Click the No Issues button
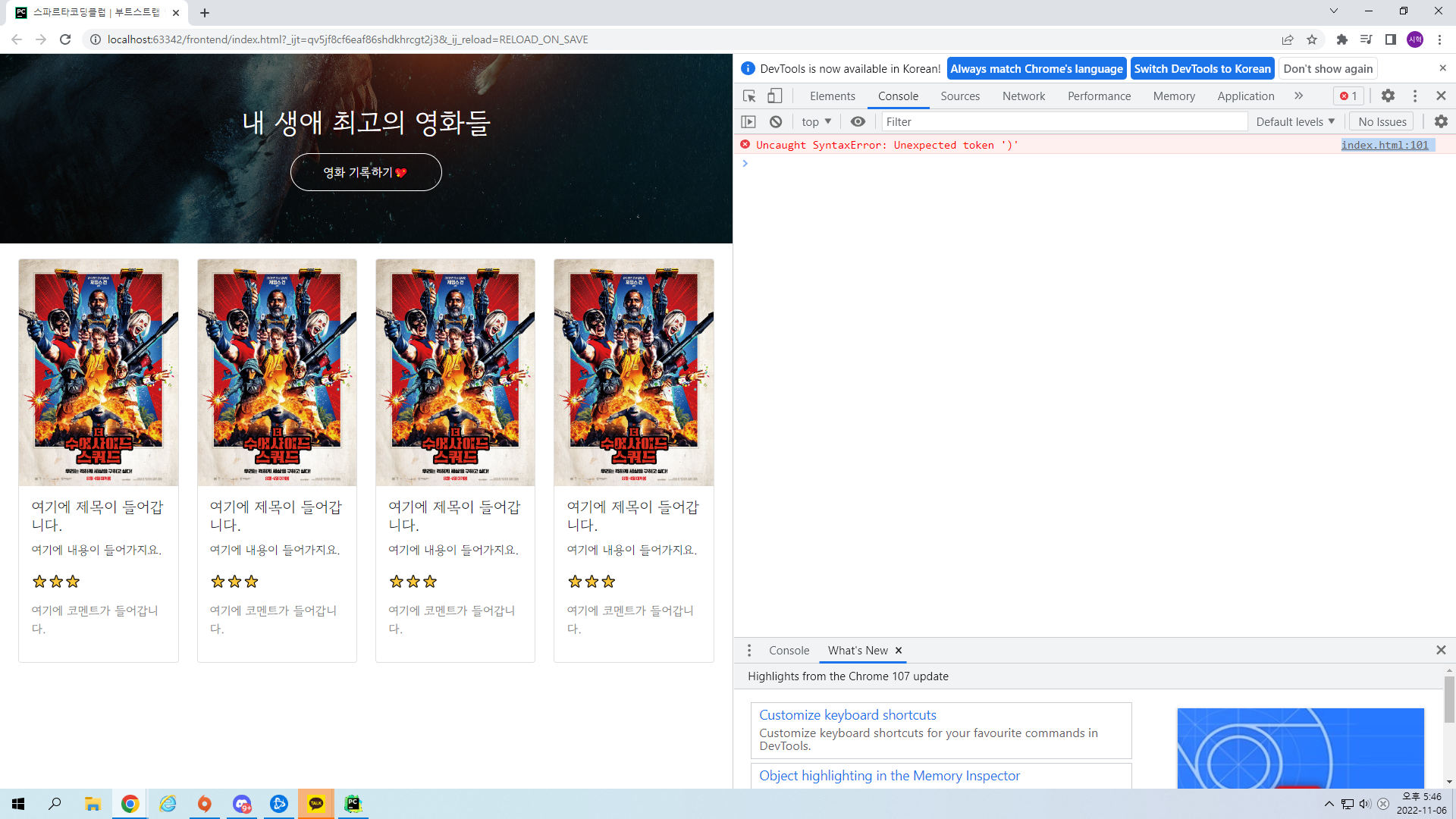The image size is (1456, 819). (x=1382, y=122)
